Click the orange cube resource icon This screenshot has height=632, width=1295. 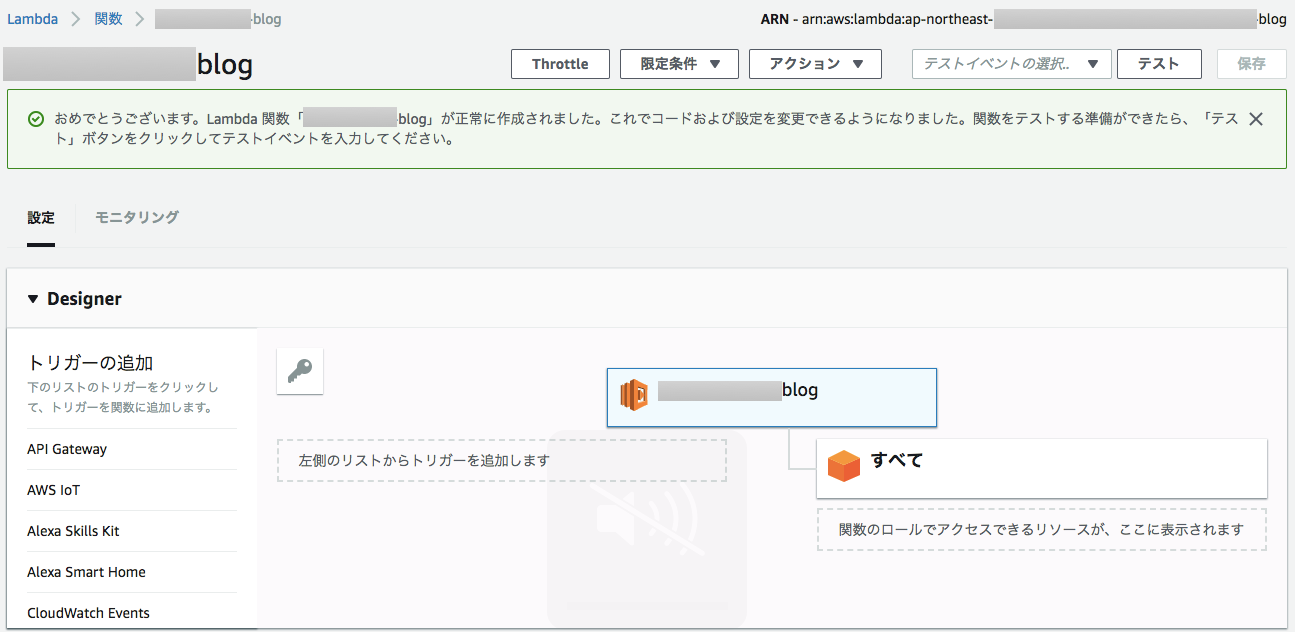tap(844, 466)
